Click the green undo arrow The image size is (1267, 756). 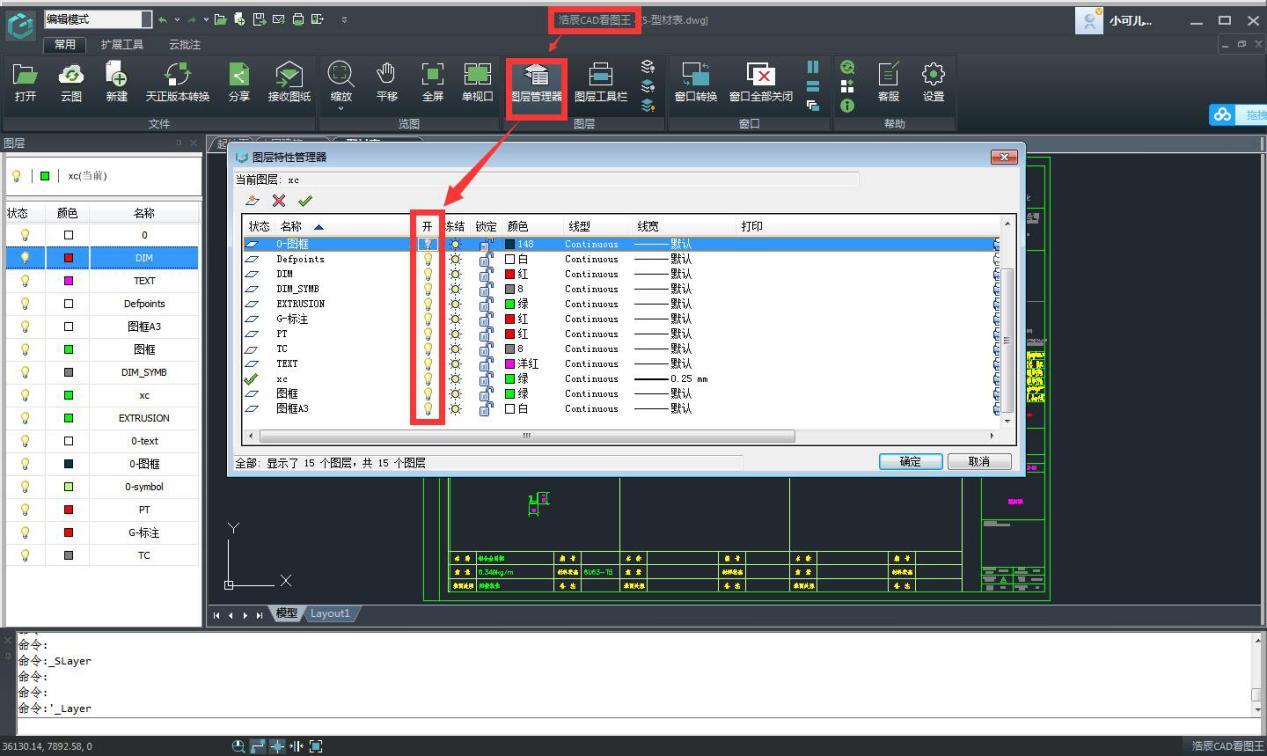click(162, 19)
